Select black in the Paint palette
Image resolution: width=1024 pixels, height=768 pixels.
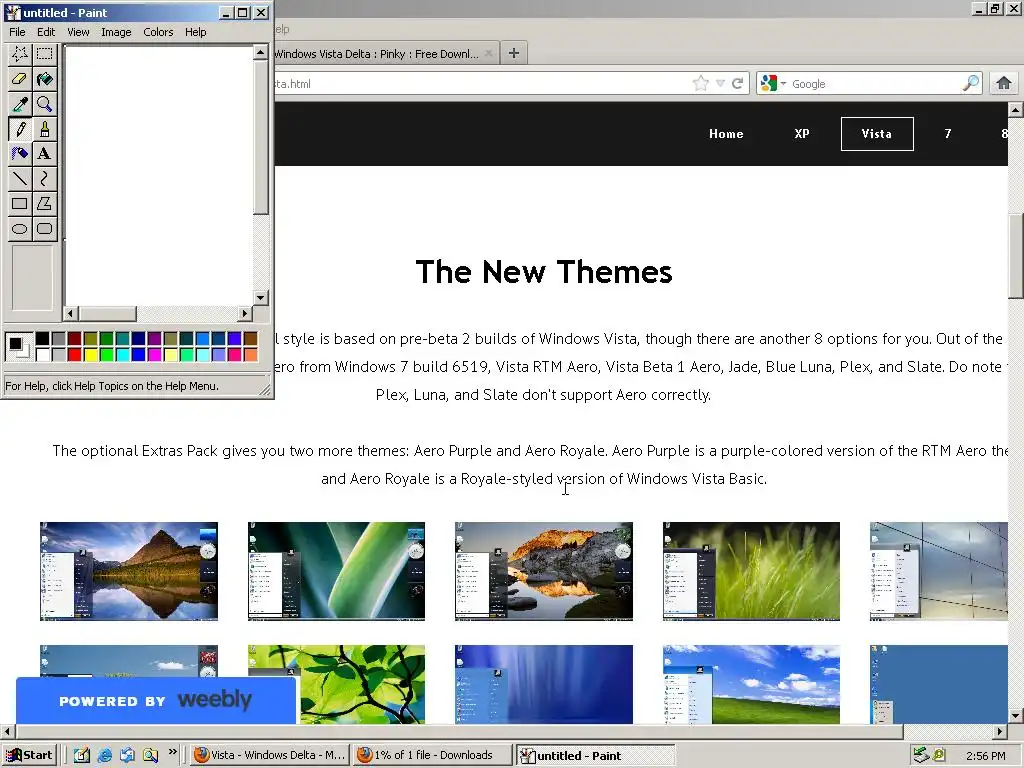point(42,338)
